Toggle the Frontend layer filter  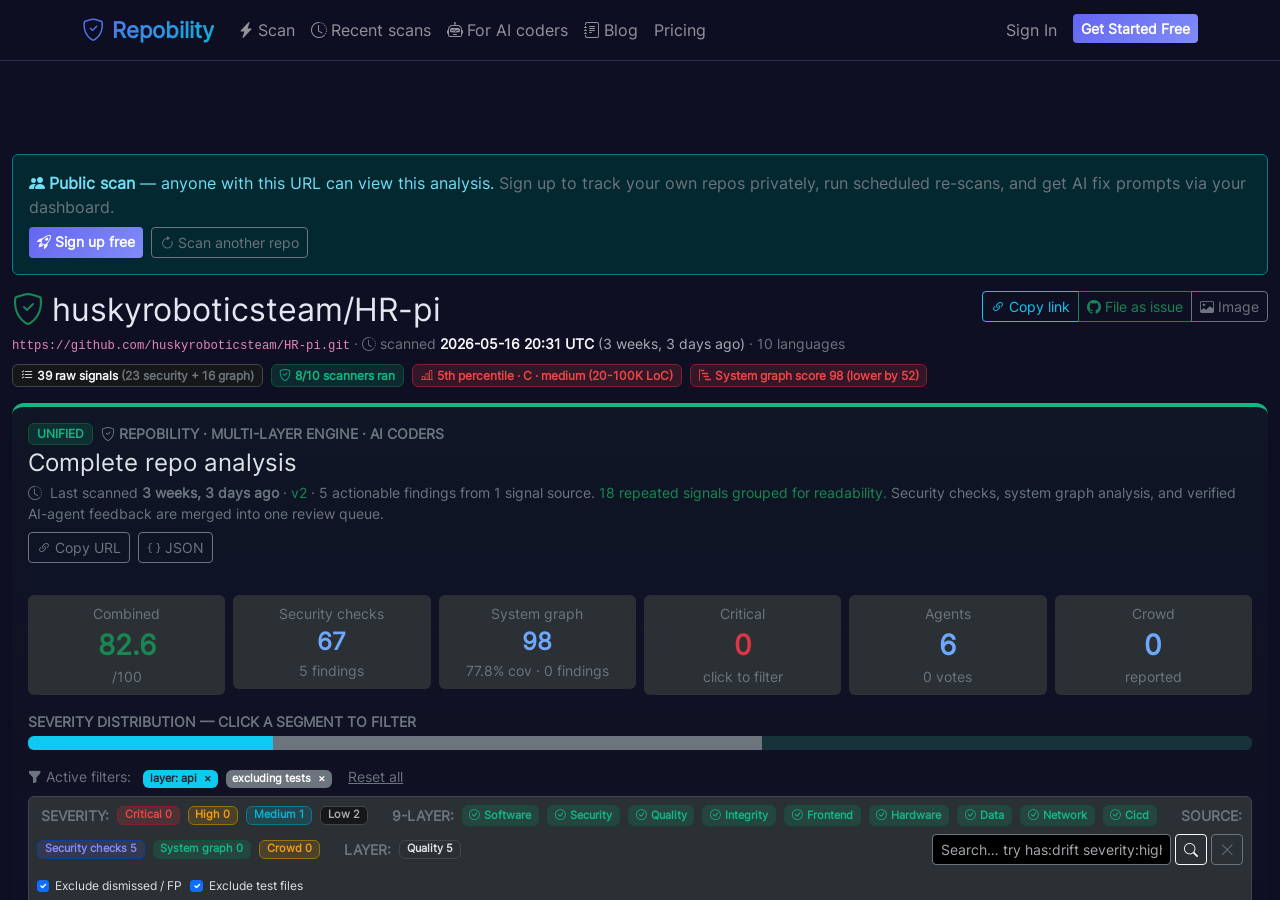822,815
